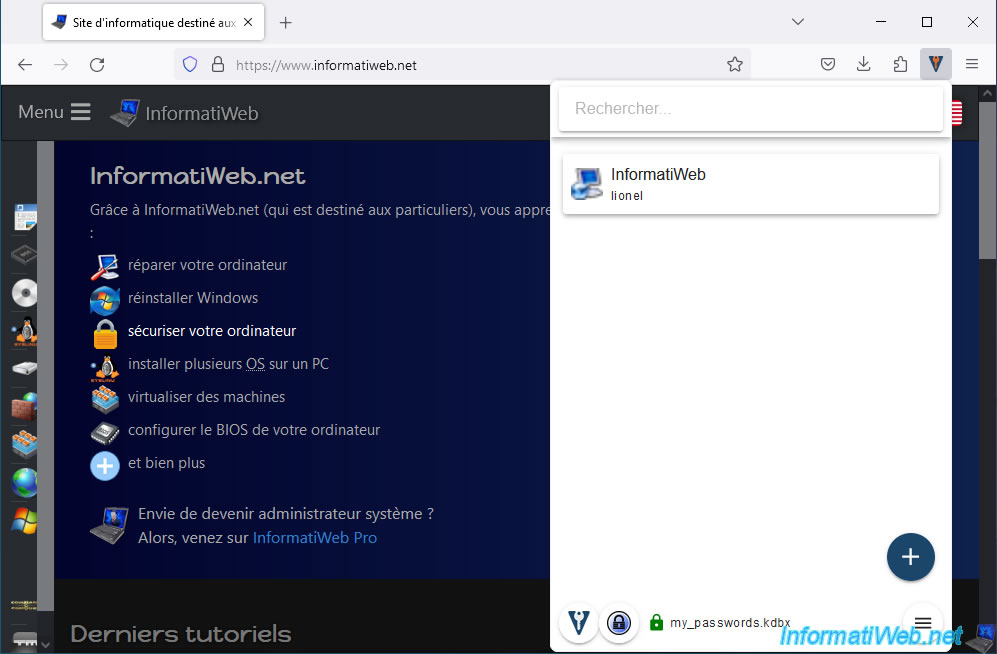The width and height of the screenshot is (997, 654).
Task: Select the InformatiWeb lionel entry
Action: (x=750, y=184)
